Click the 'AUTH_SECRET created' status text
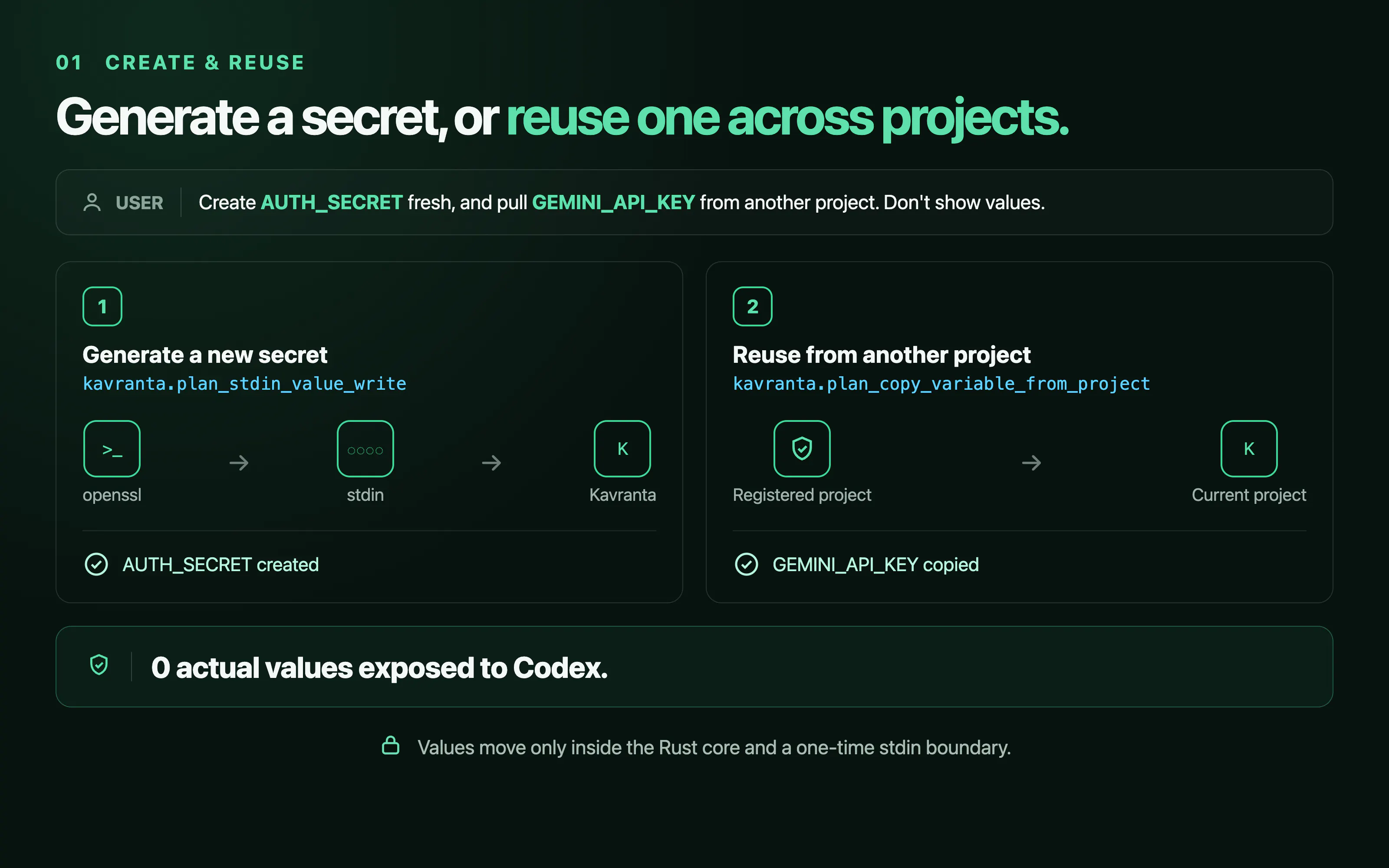This screenshot has height=868, width=1389. [x=221, y=565]
